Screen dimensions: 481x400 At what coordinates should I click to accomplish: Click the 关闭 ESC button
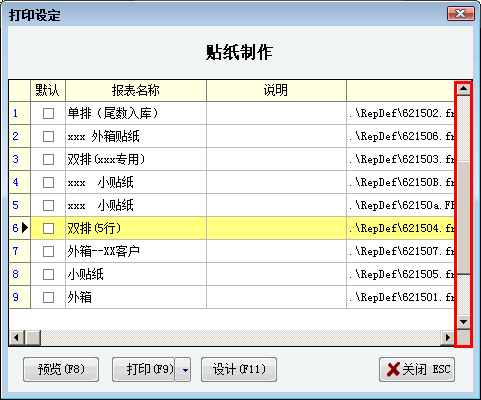click(x=417, y=370)
